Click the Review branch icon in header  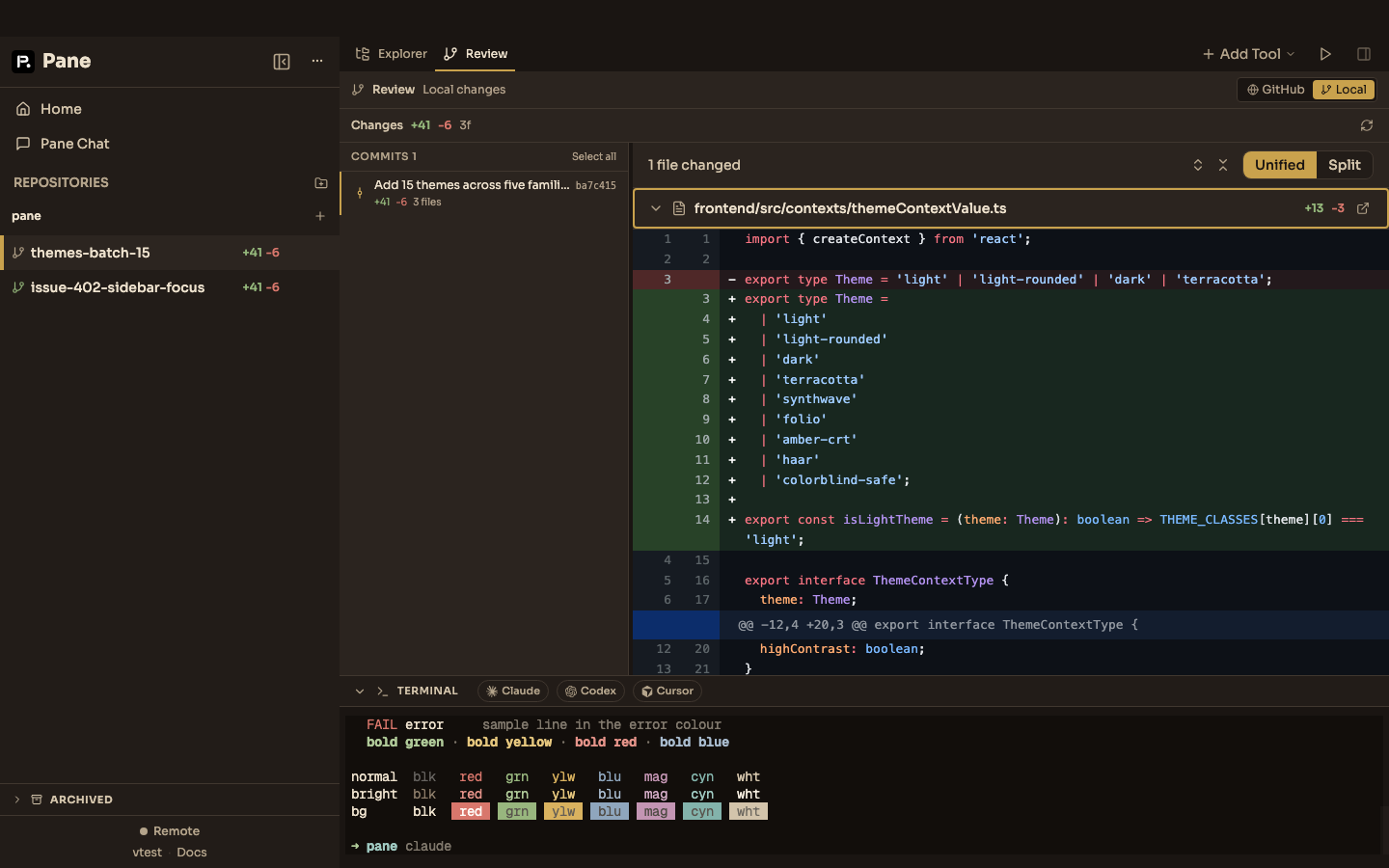(358, 90)
